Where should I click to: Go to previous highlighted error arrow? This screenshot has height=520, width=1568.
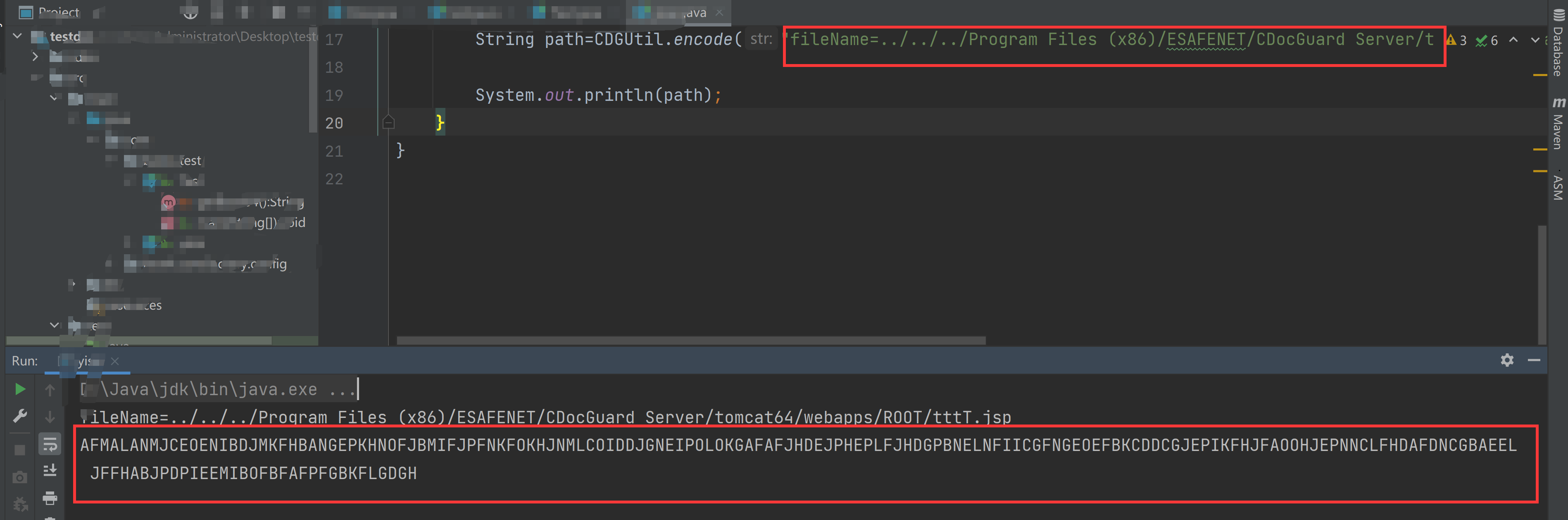[x=1513, y=40]
